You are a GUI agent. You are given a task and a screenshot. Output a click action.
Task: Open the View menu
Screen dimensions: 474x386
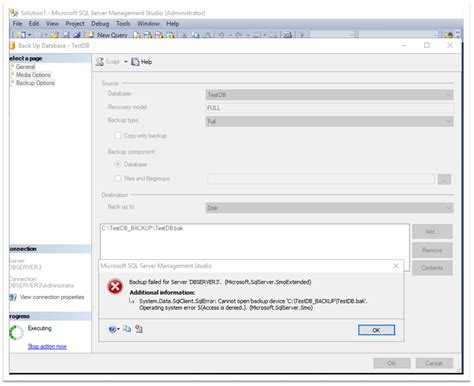pyautogui.click(x=52, y=24)
